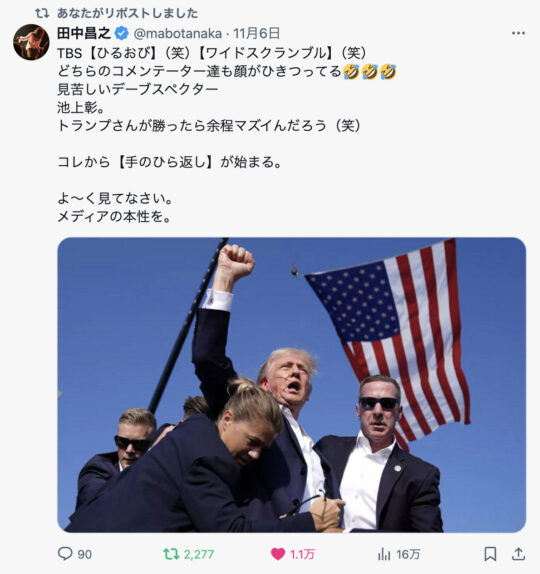Visit the @mabotanaka handle
This screenshot has height=574, width=540.
point(178,34)
